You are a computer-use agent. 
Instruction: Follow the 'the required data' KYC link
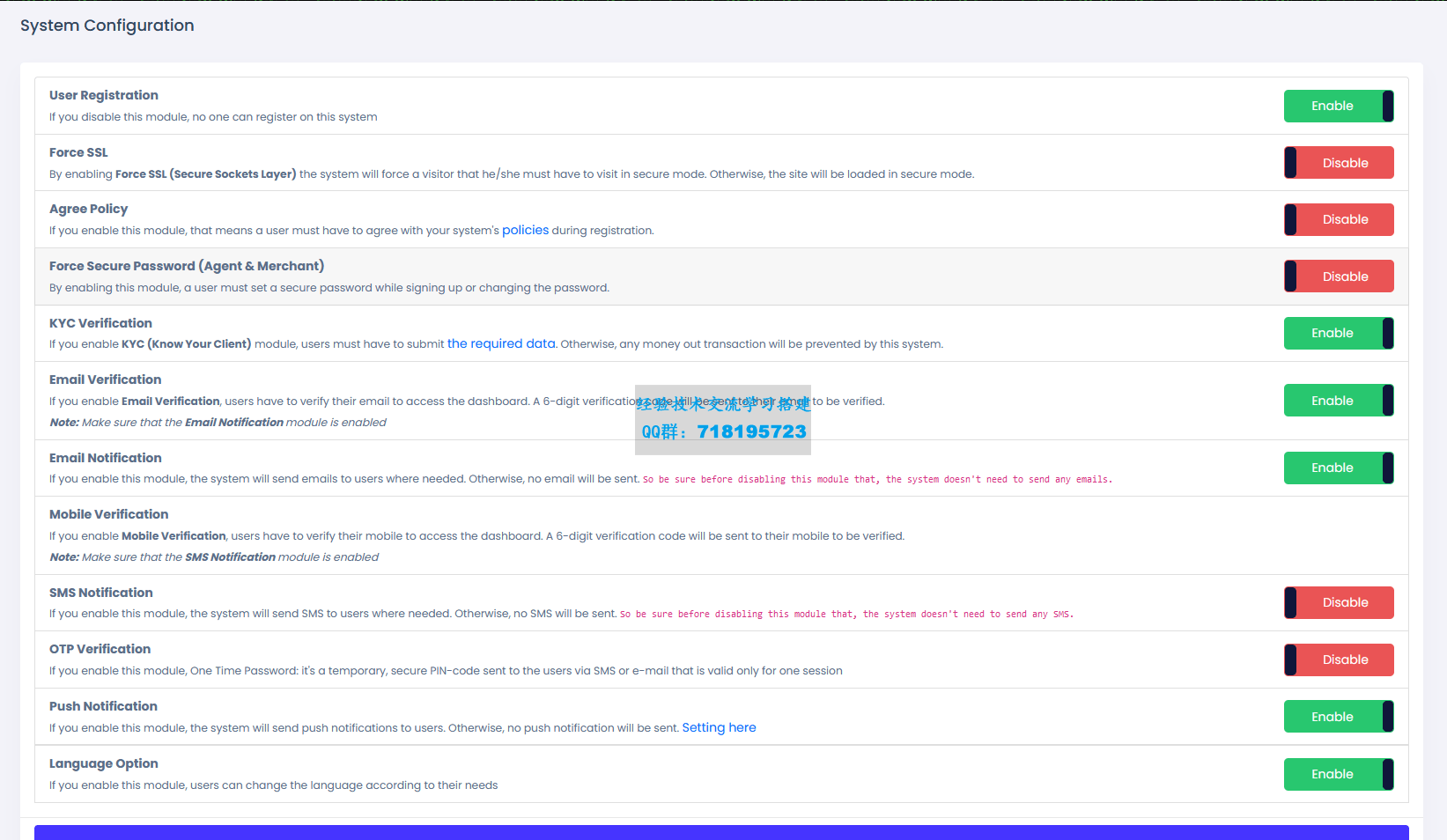click(501, 343)
